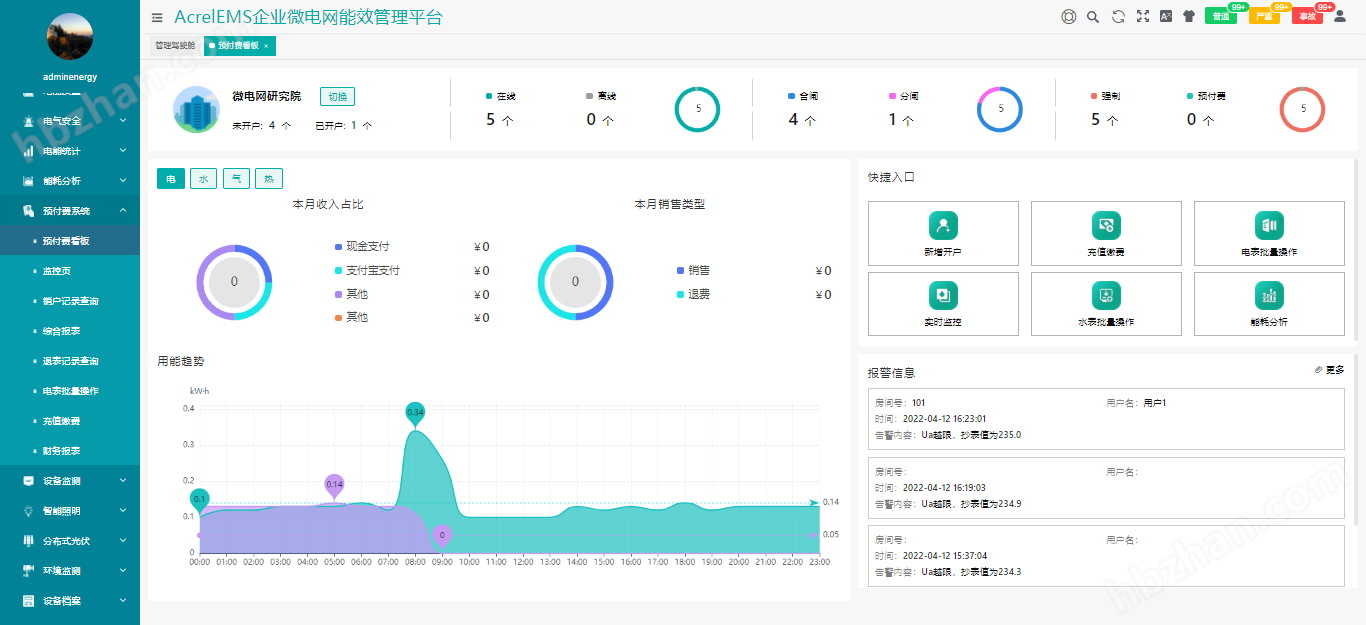Click the 充值缴费 recharge icon in quick entries
1366x625 pixels.
(1106, 227)
